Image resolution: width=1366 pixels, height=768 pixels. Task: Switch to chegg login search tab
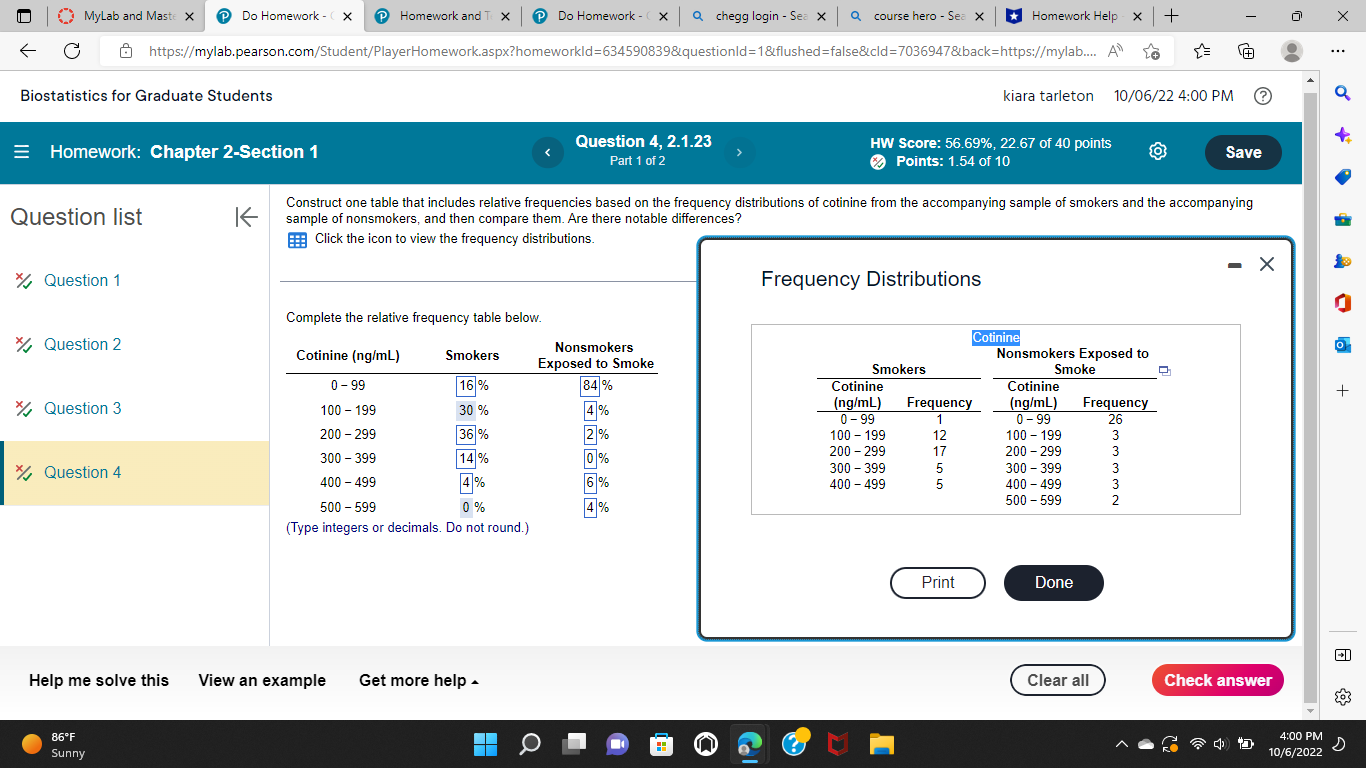pyautogui.click(x=757, y=16)
